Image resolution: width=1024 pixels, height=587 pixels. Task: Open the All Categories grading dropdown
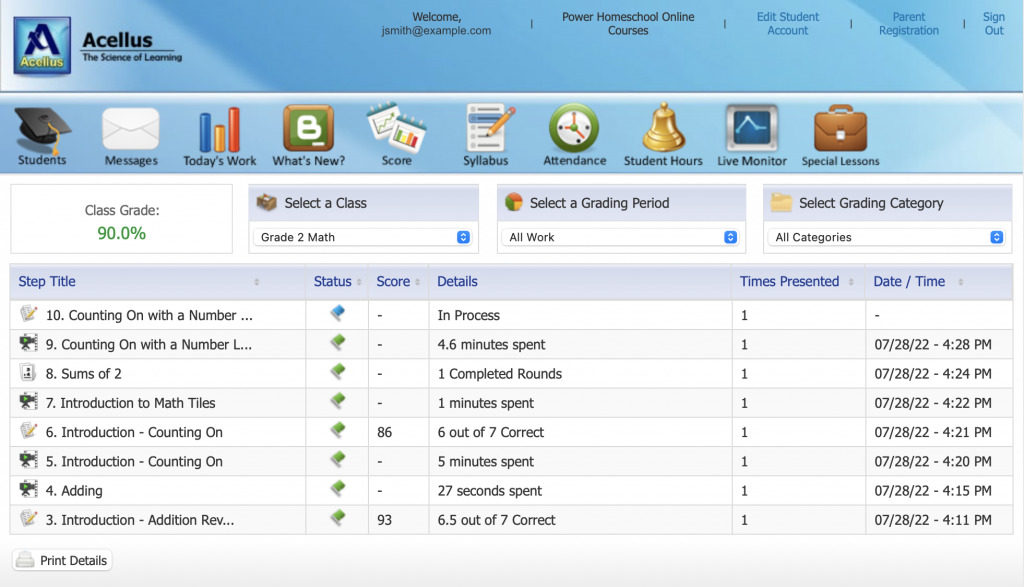click(x=887, y=238)
